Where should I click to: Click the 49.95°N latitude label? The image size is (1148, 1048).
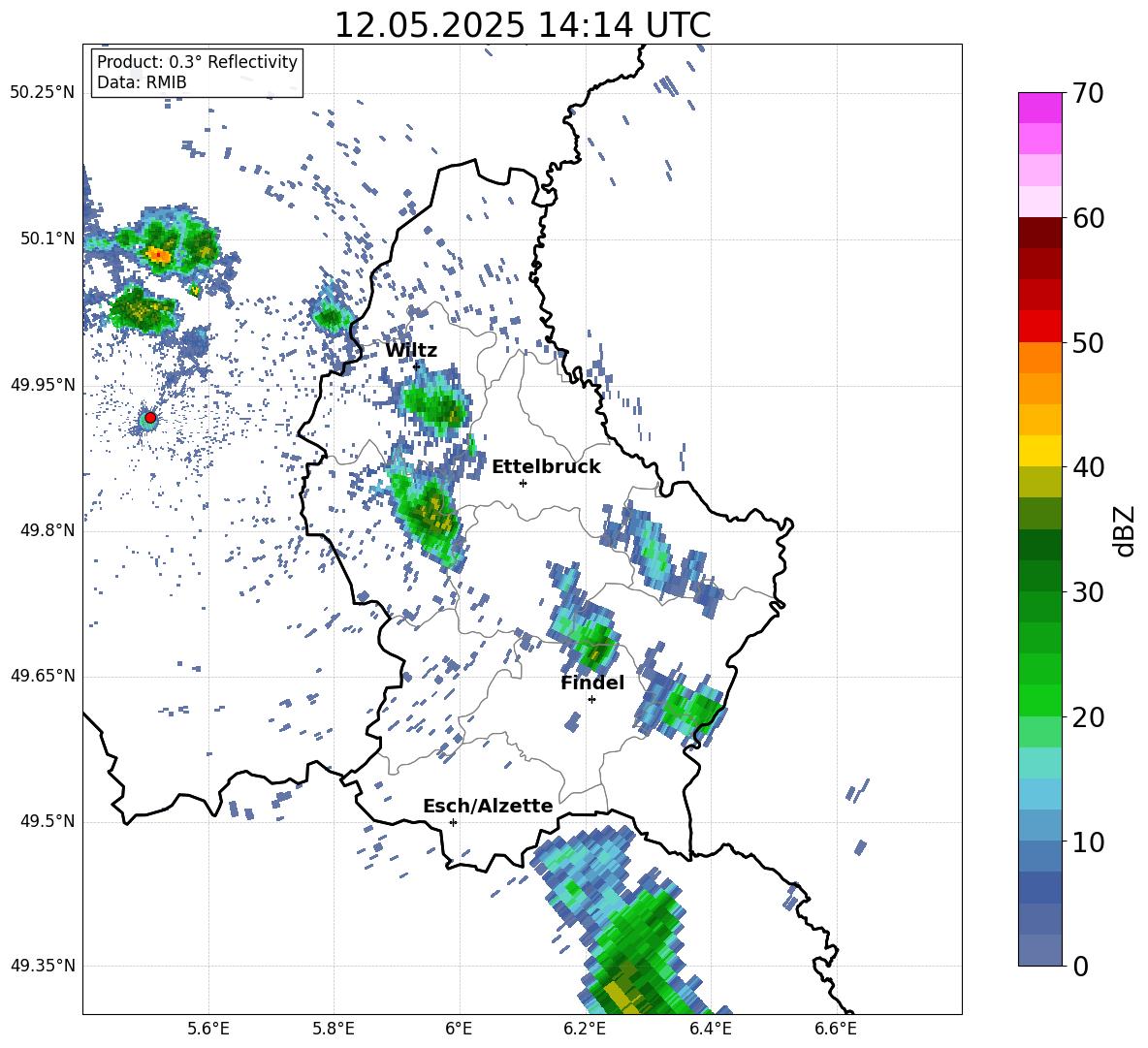pyautogui.click(x=43, y=385)
